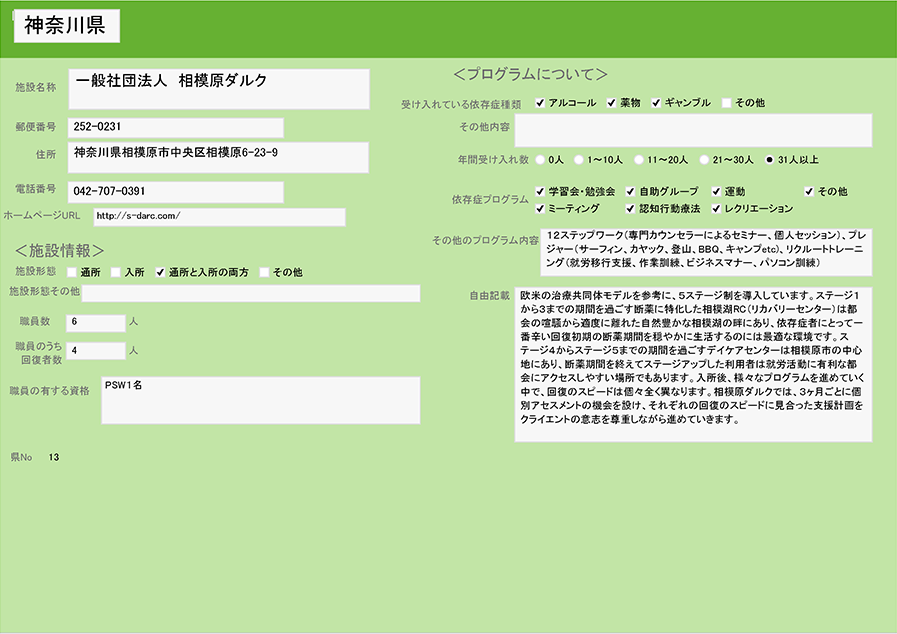The image size is (897, 634).
Task: Click the homepage URL field
Action: (218, 217)
